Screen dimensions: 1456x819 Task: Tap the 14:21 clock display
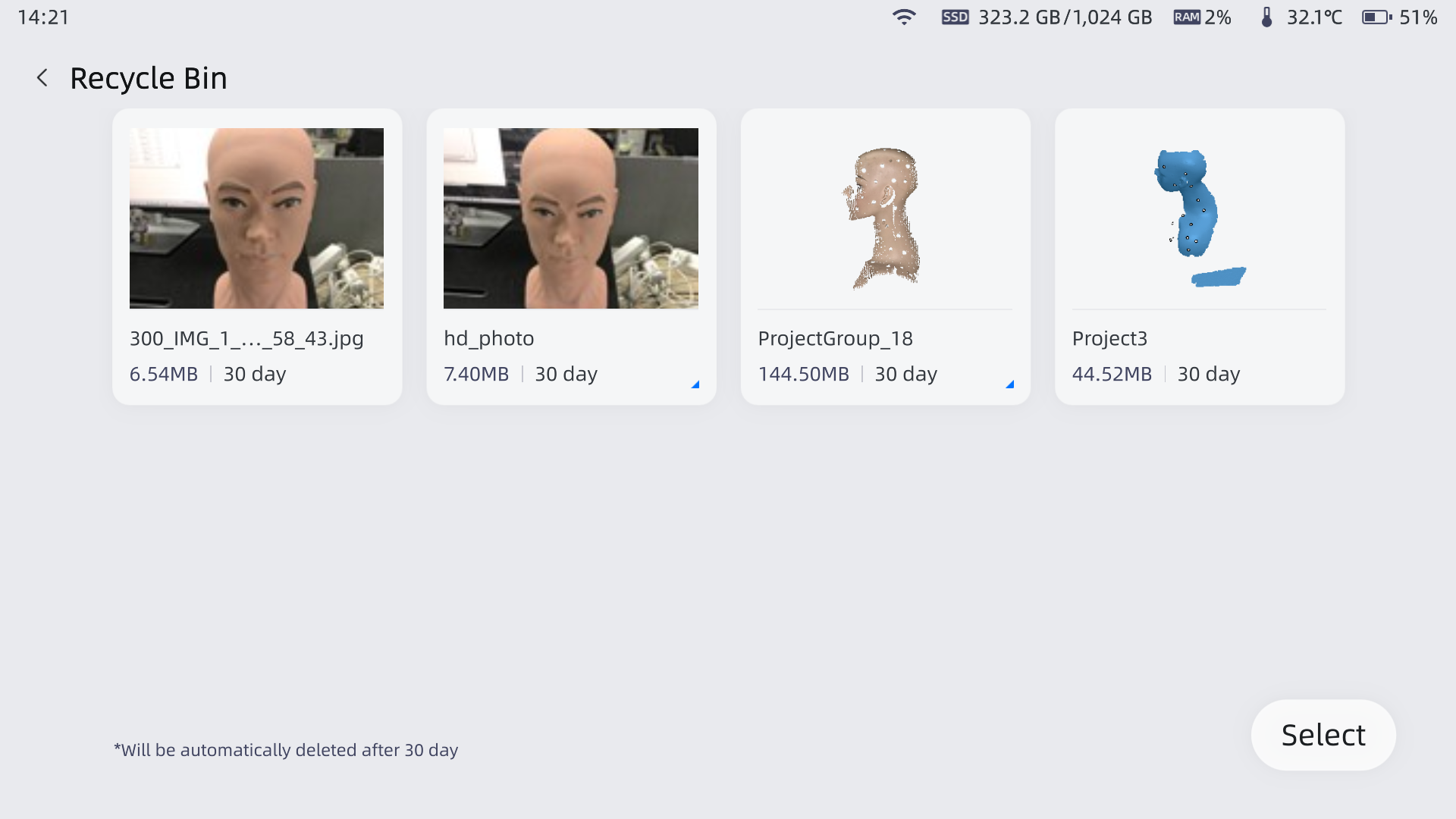43,17
